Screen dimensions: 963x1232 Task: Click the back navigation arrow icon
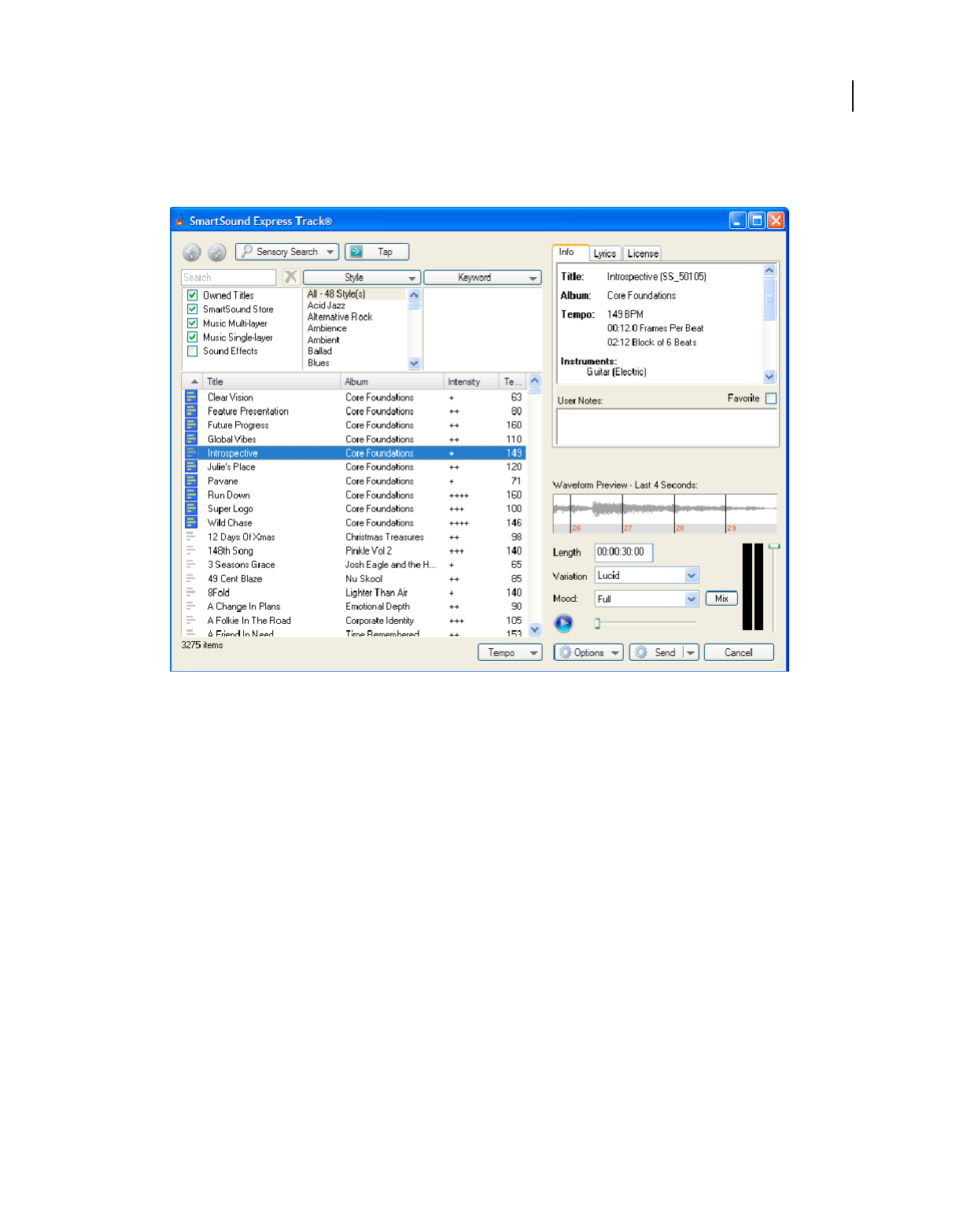coord(191,253)
